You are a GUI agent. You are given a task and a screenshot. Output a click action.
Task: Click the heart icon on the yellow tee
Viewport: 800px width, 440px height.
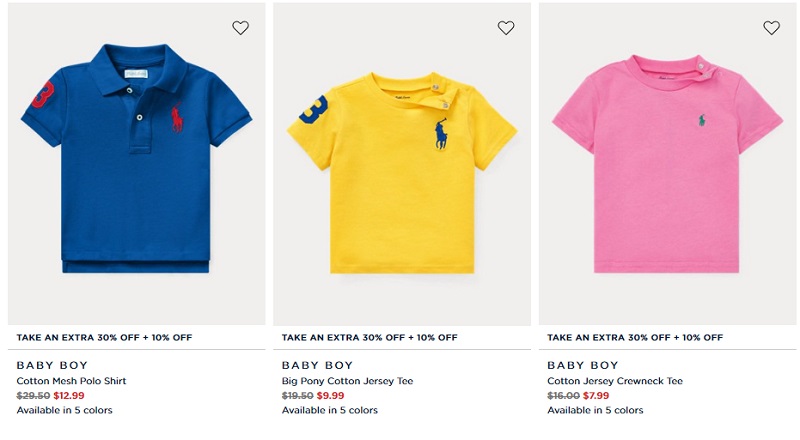pos(506,28)
